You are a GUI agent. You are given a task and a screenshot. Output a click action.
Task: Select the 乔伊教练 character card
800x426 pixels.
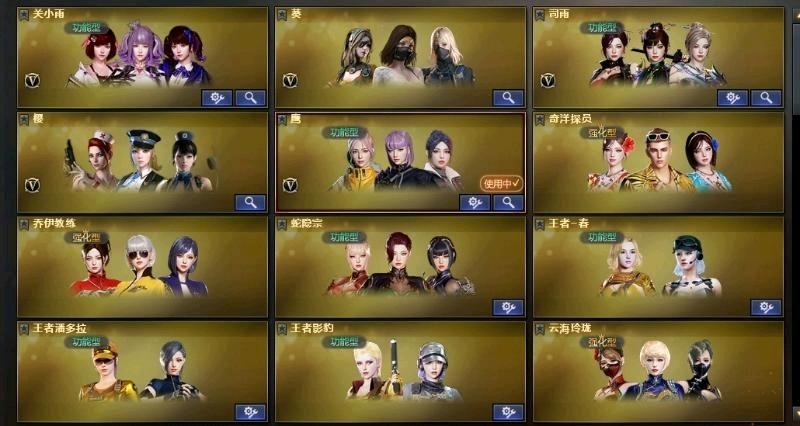[142, 266]
